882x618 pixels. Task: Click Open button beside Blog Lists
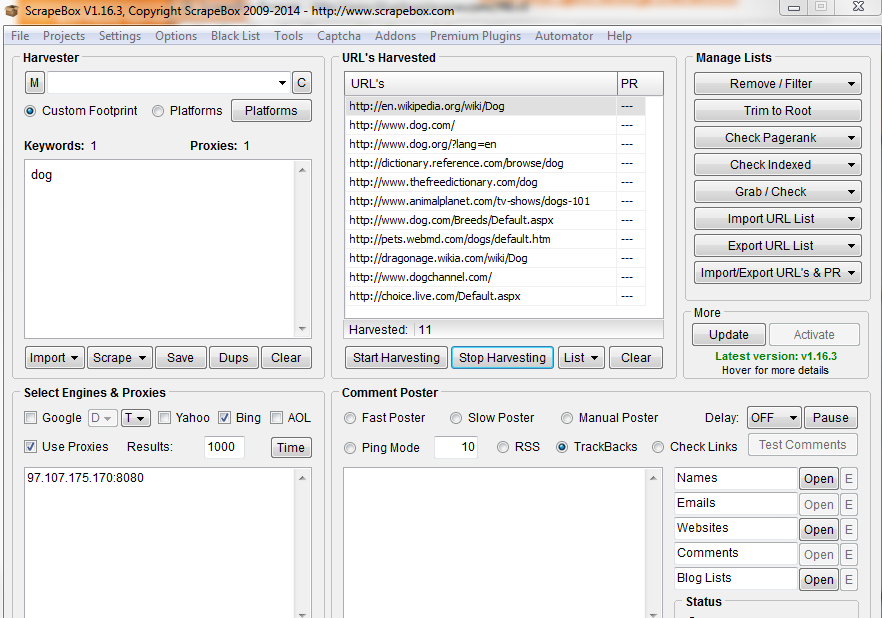coord(818,579)
